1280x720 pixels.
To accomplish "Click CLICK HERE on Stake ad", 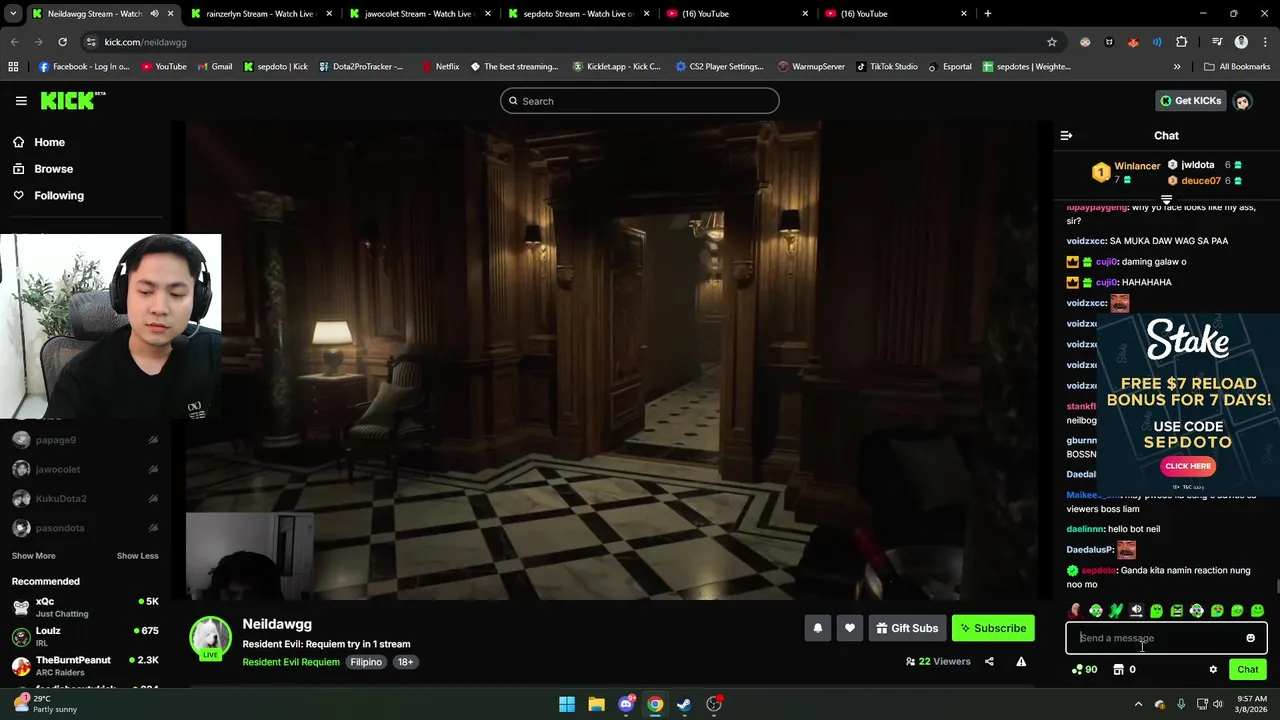I will (x=1188, y=466).
